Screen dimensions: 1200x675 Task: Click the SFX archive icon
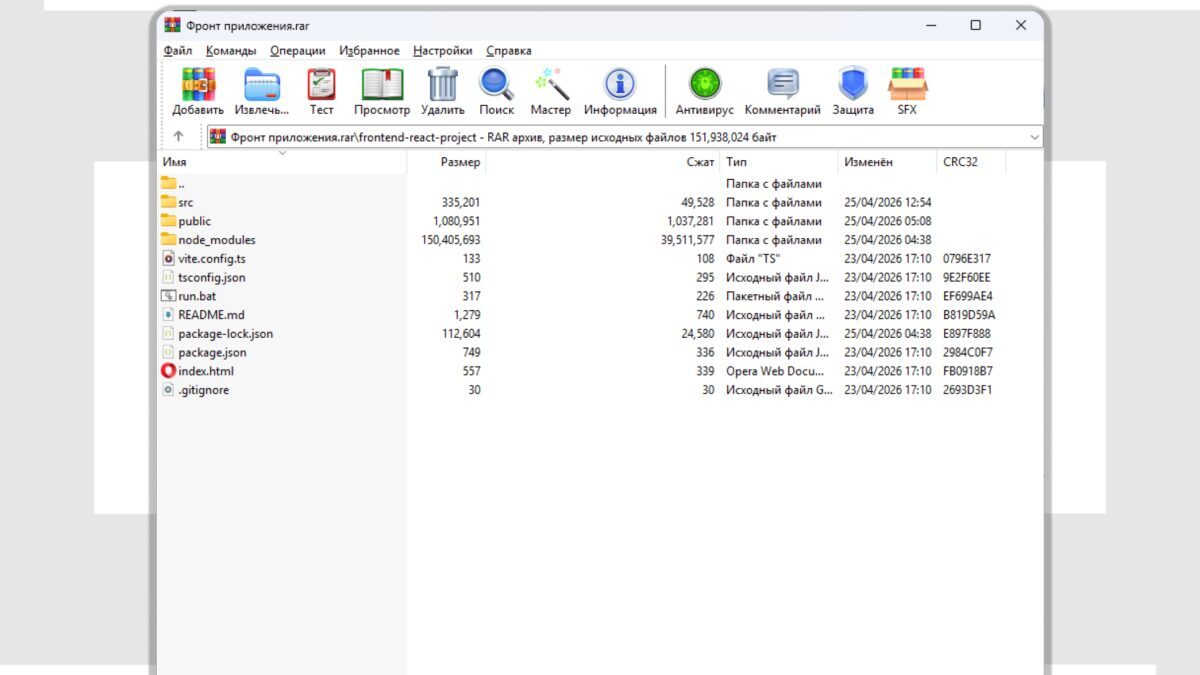tap(907, 84)
